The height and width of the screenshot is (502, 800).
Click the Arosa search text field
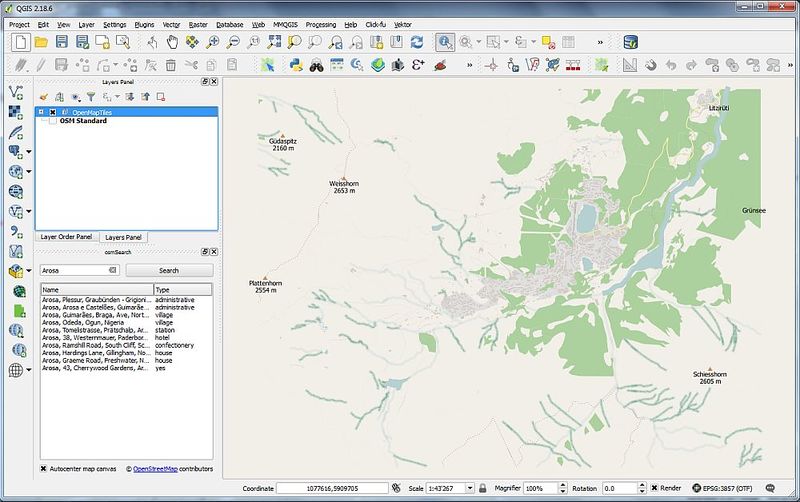tap(74, 270)
